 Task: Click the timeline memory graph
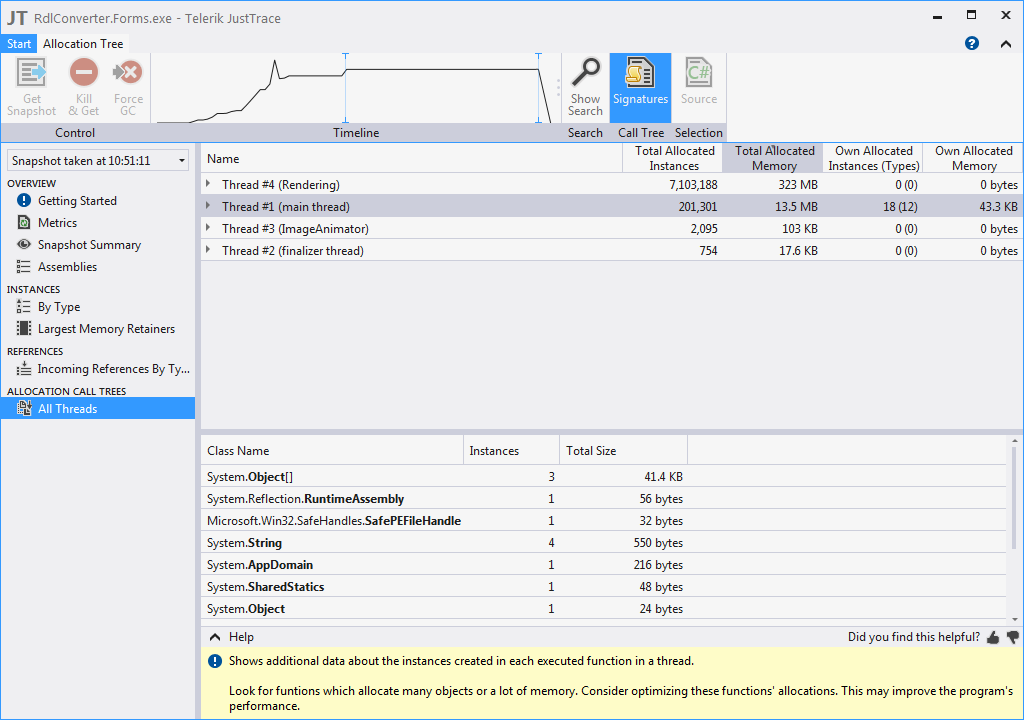[355, 88]
